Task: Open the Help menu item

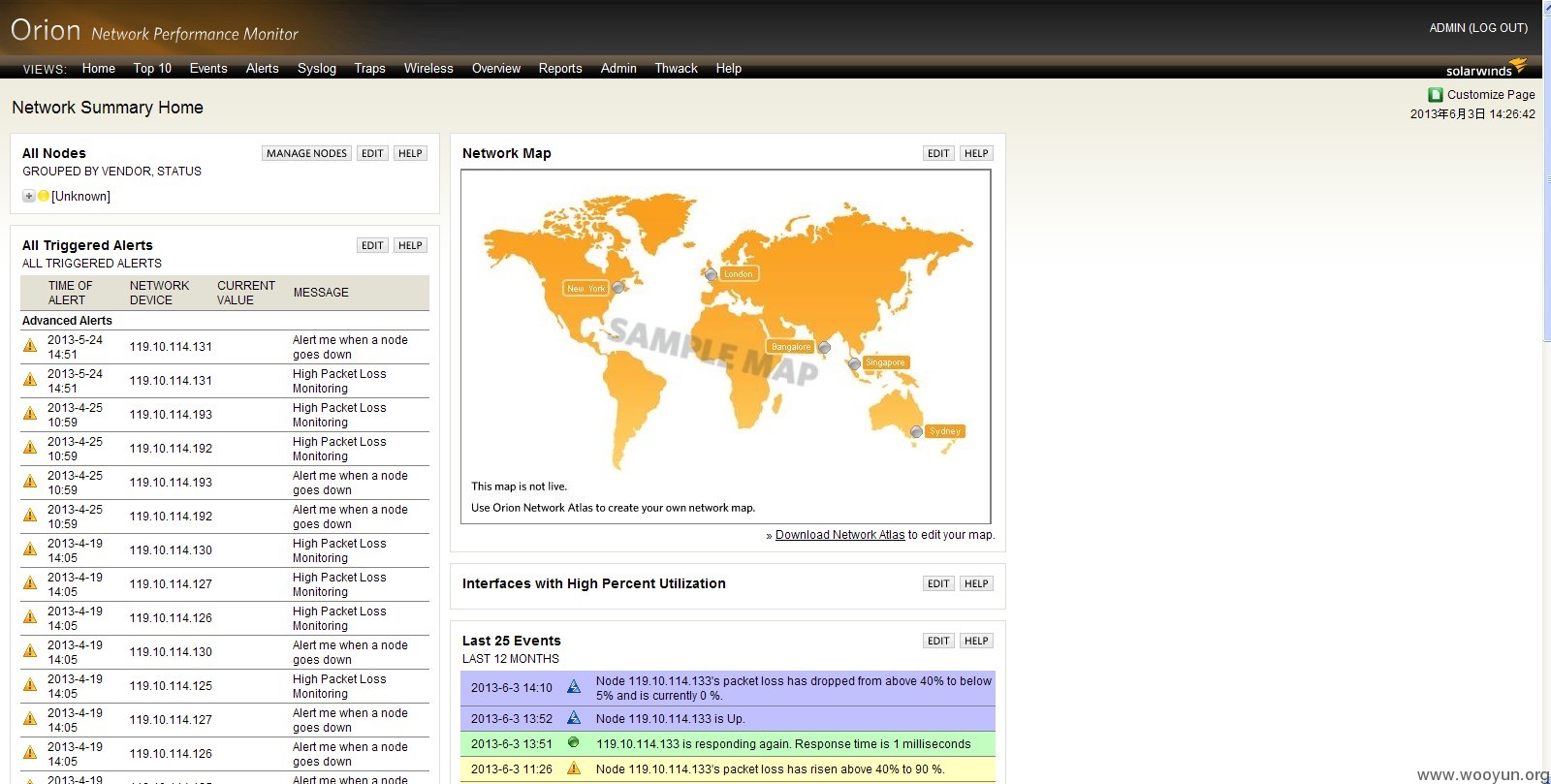Action: 729,69
